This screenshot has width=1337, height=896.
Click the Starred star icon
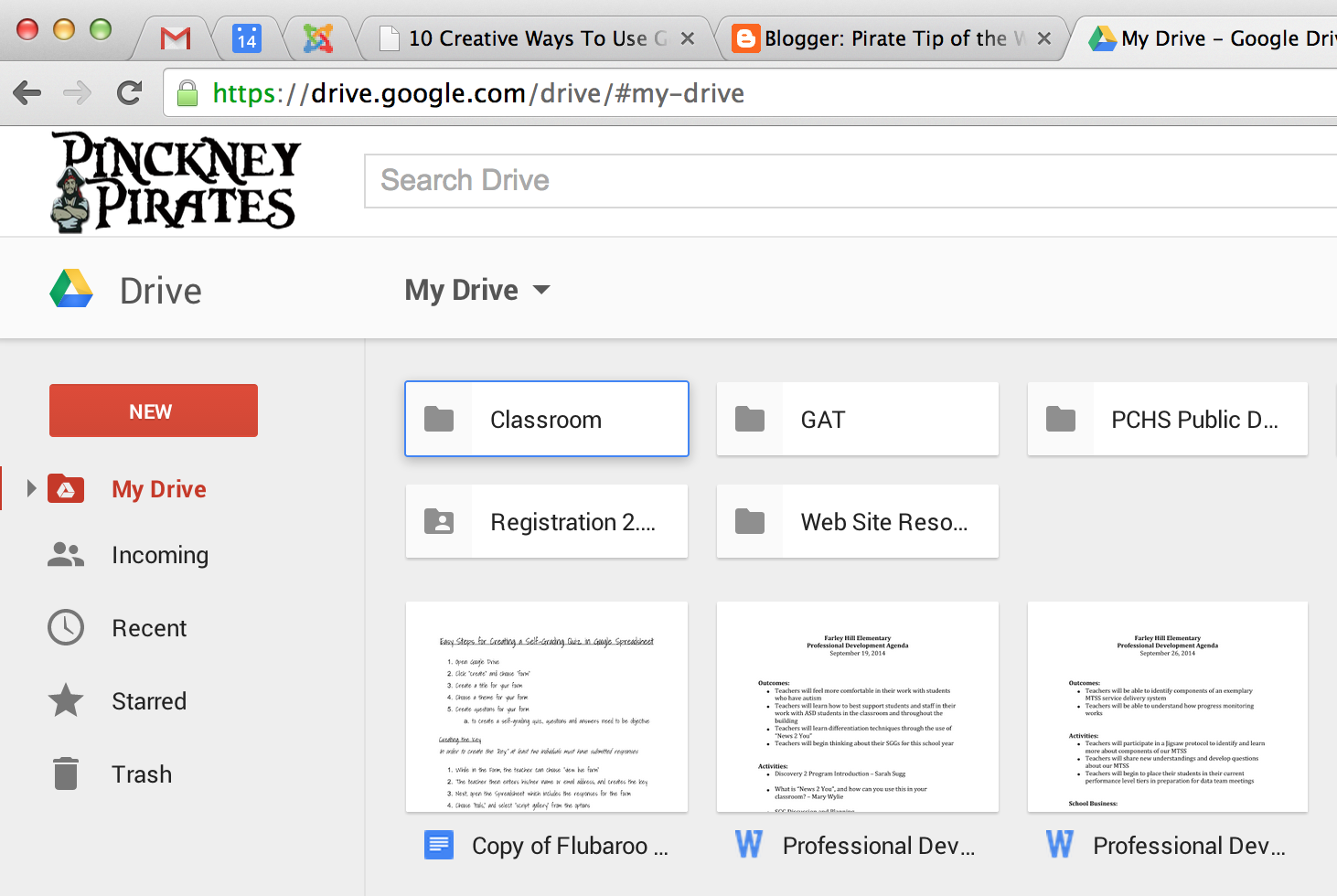[66, 700]
